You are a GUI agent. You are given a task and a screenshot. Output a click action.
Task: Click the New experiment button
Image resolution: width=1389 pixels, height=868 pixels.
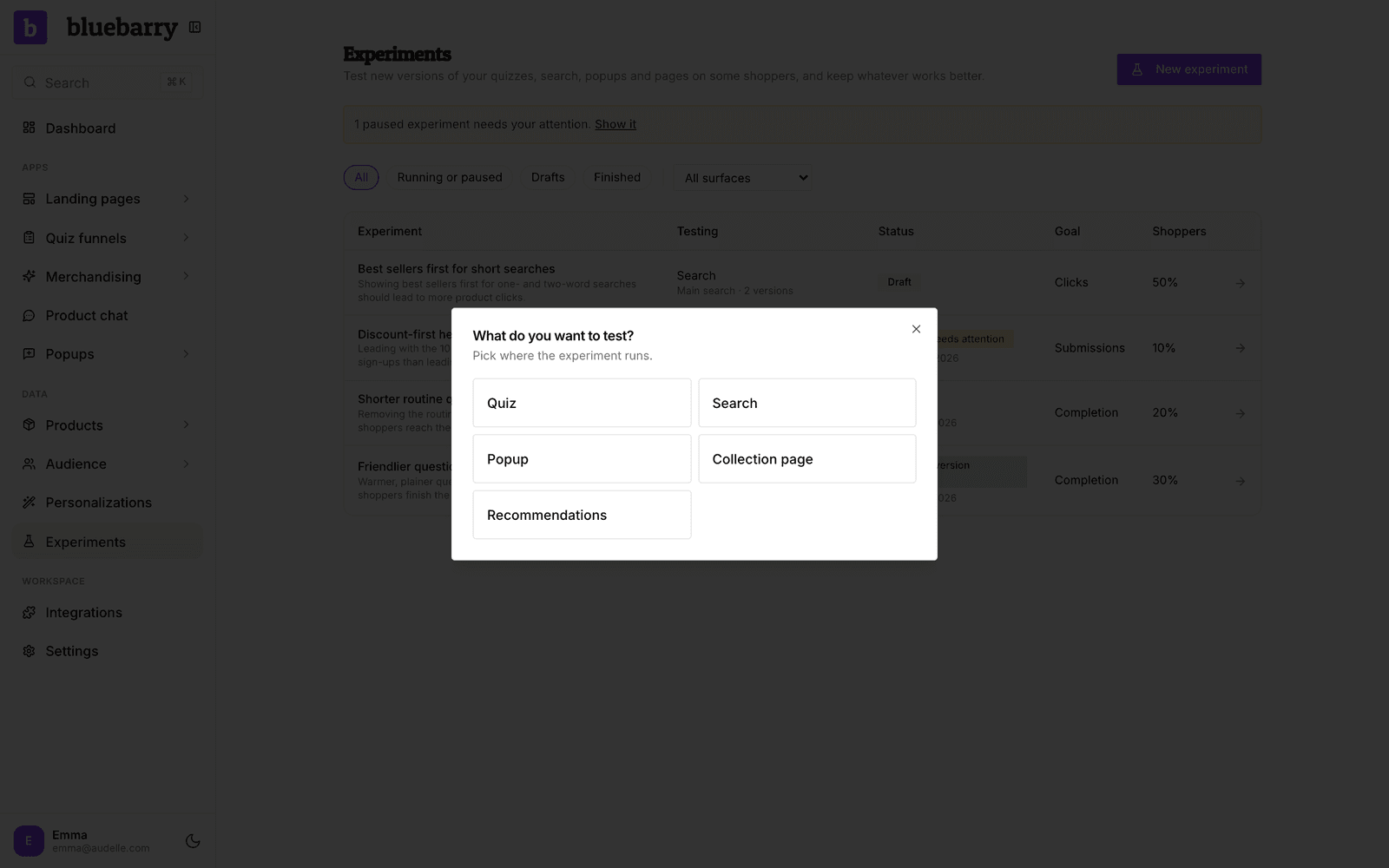point(1189,69)
